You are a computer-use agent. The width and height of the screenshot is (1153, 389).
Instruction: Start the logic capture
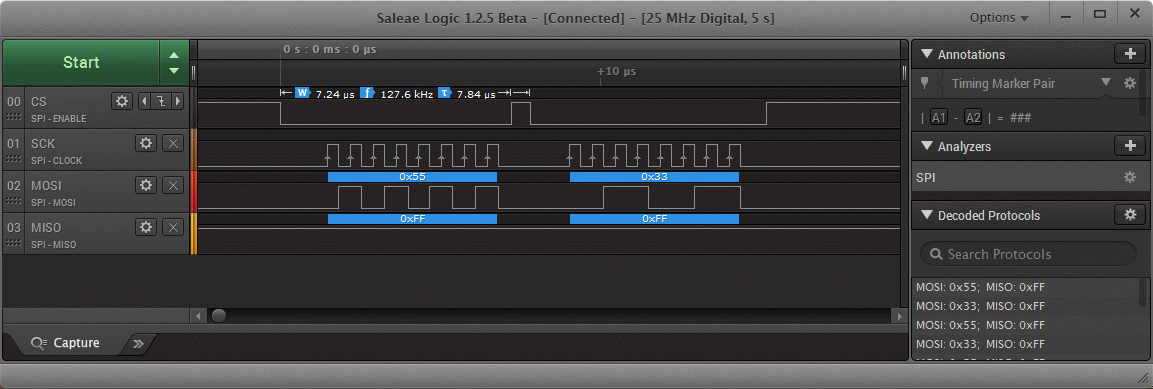click(81, 63)
